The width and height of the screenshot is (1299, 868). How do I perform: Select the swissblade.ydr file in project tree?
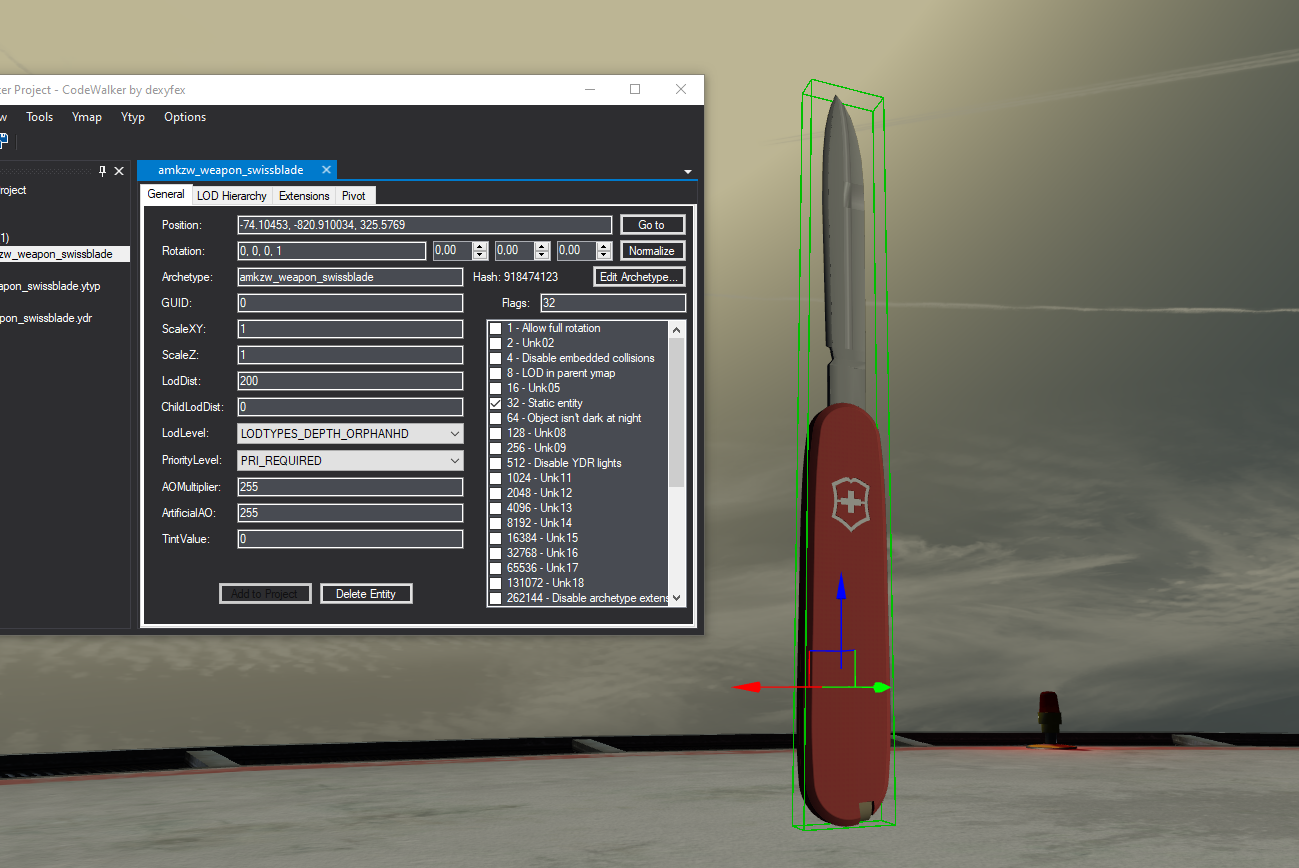(47, 318)
